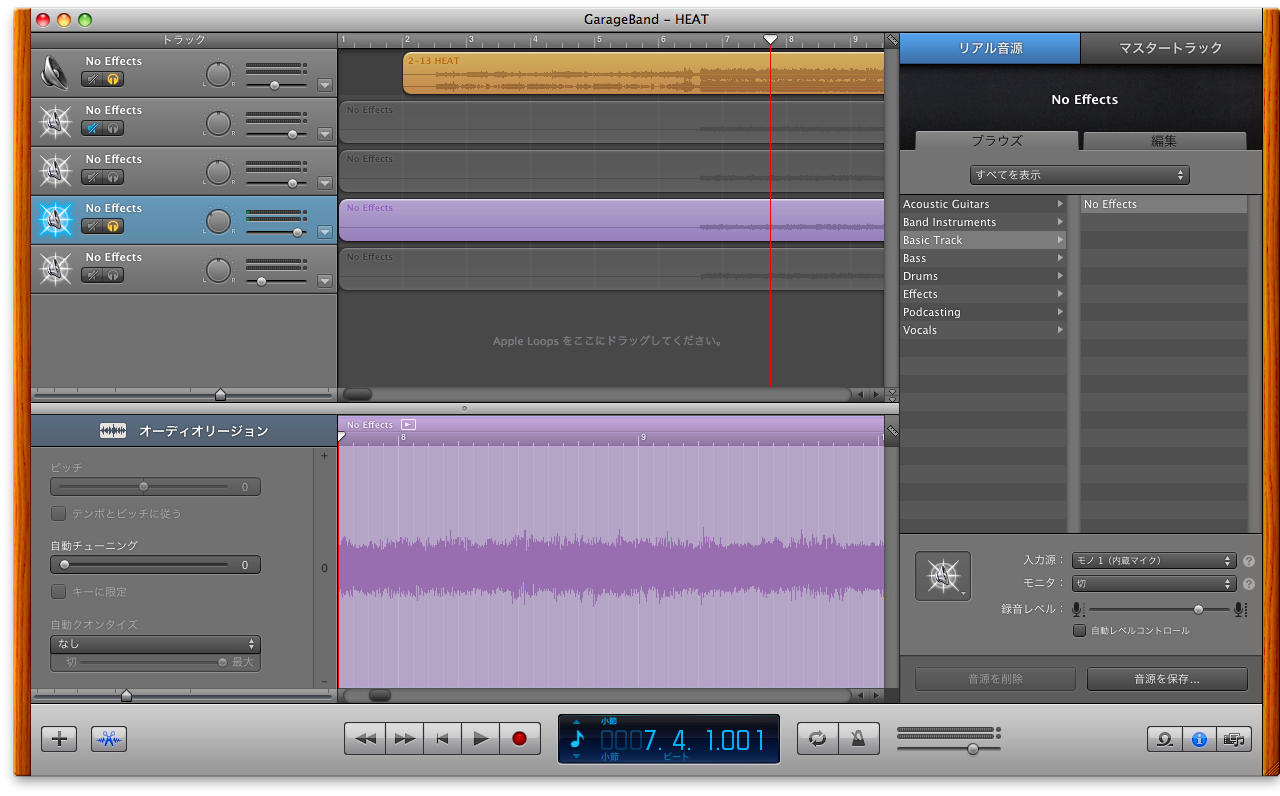Turn off solo on the top track
1280x796 pixels.
pyautogui.click(x=114, y=79)
